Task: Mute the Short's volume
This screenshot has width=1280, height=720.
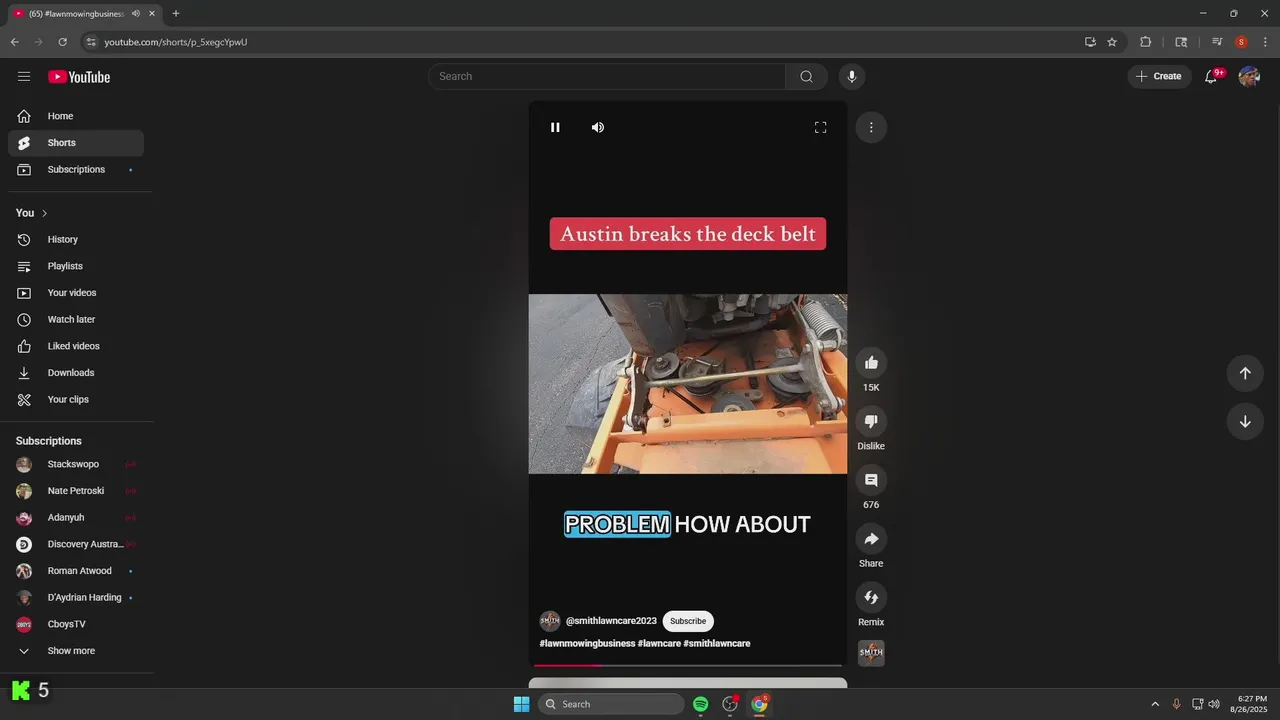Action: pos(598,127)
